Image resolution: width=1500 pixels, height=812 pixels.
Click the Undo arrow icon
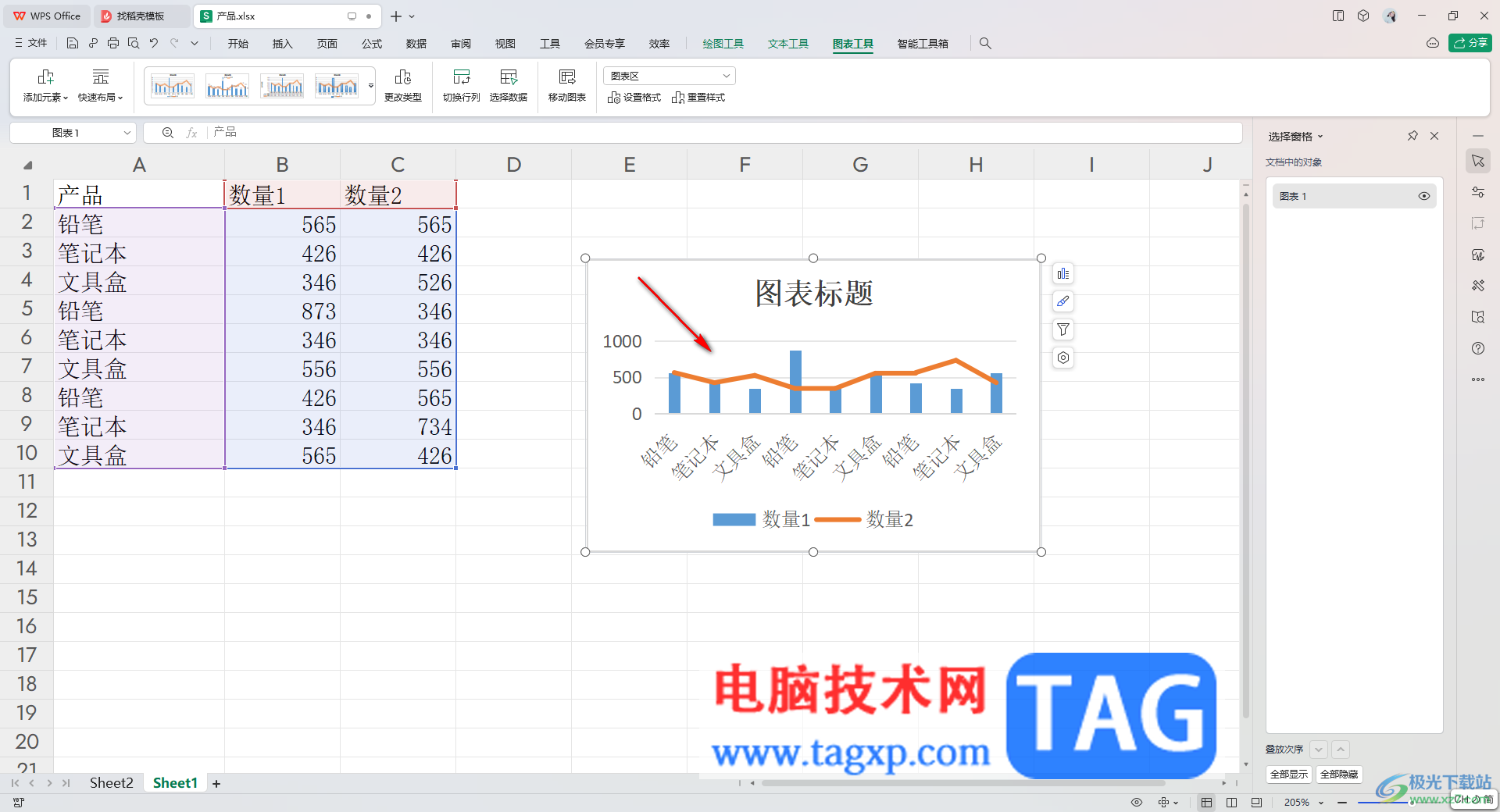(x=154, y=44)
